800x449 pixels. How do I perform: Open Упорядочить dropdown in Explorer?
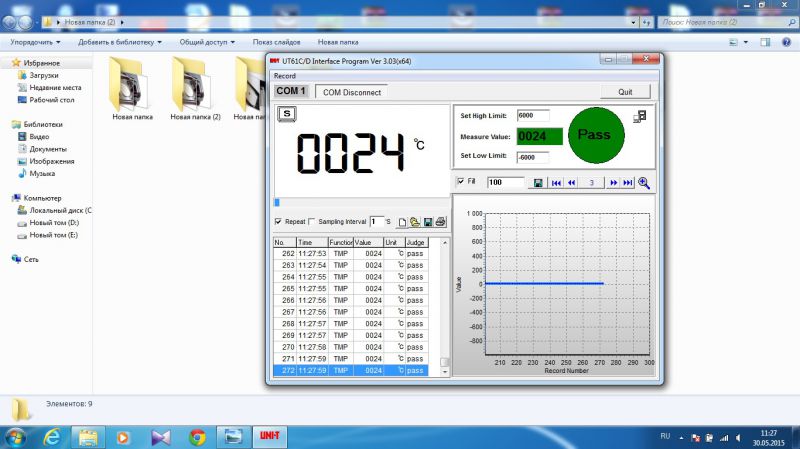click(x=35, y=42)
